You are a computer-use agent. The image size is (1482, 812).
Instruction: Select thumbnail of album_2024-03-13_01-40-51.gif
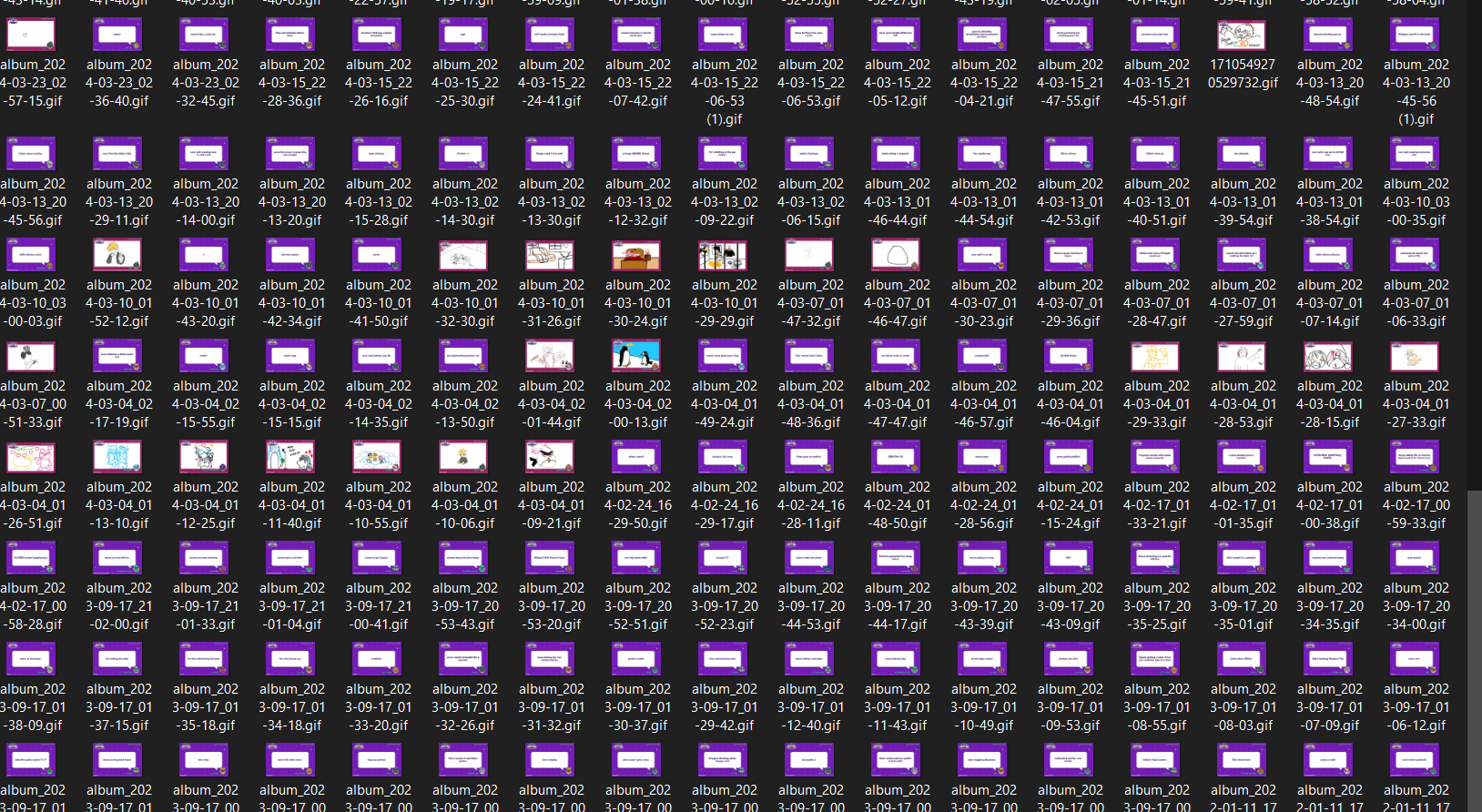click(x=1155, y=154)
